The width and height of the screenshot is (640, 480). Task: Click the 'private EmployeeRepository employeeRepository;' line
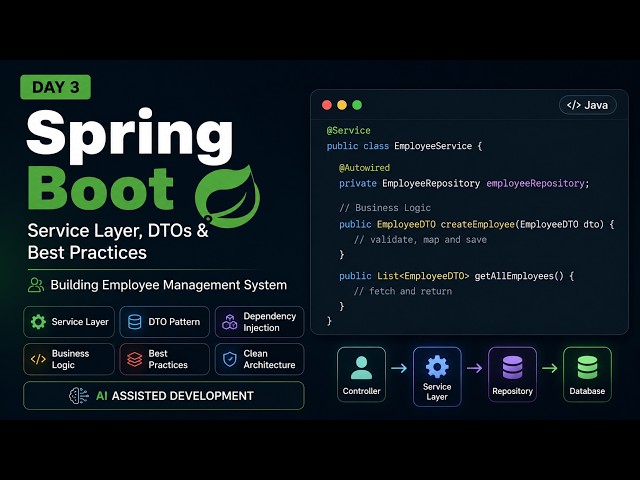tap(464, 183)
